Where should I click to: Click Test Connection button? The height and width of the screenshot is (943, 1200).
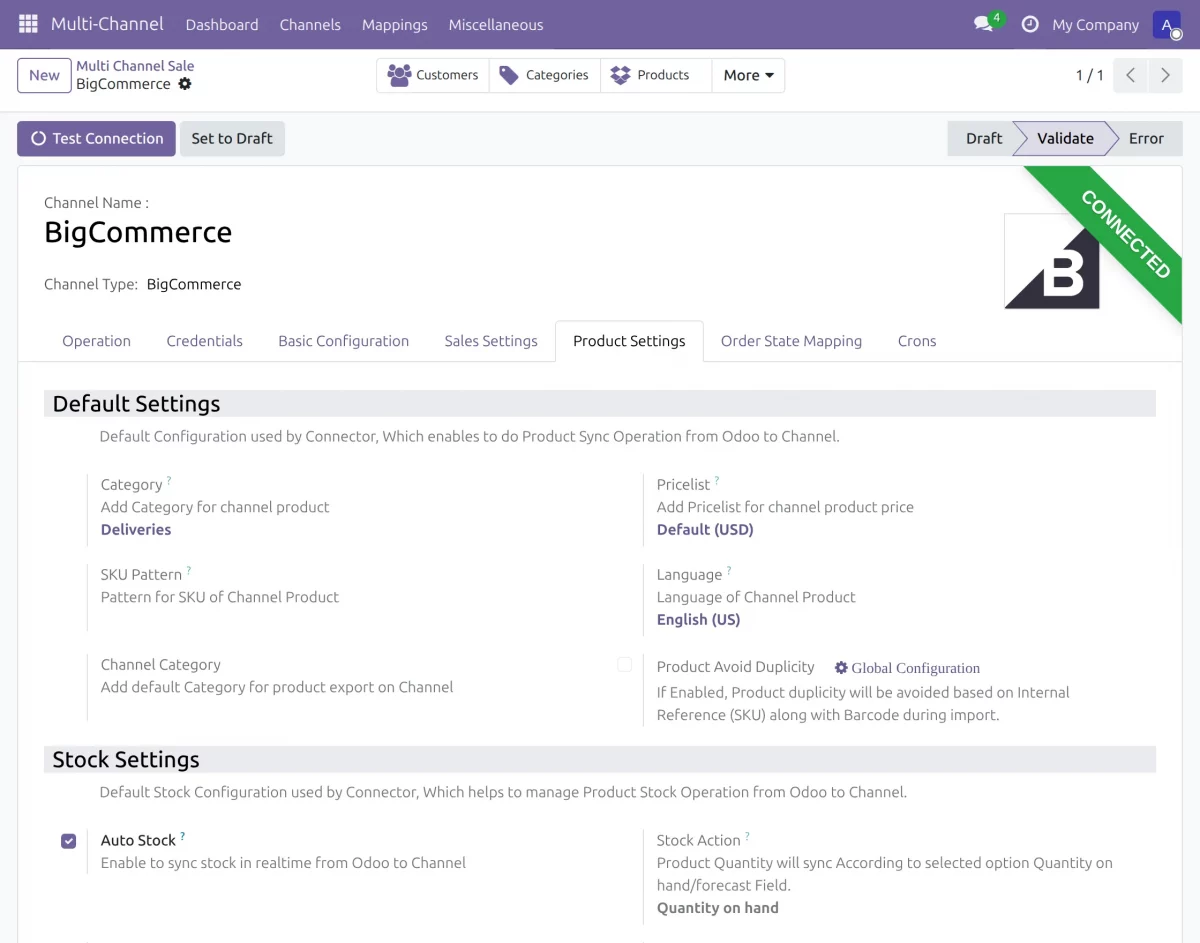tap(96, 139)
